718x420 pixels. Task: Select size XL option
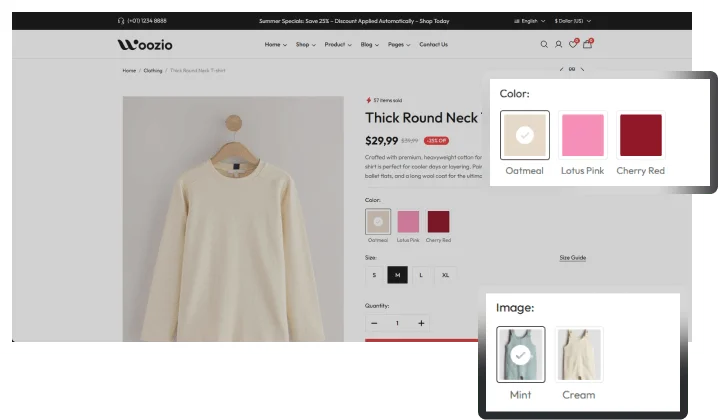445,274
